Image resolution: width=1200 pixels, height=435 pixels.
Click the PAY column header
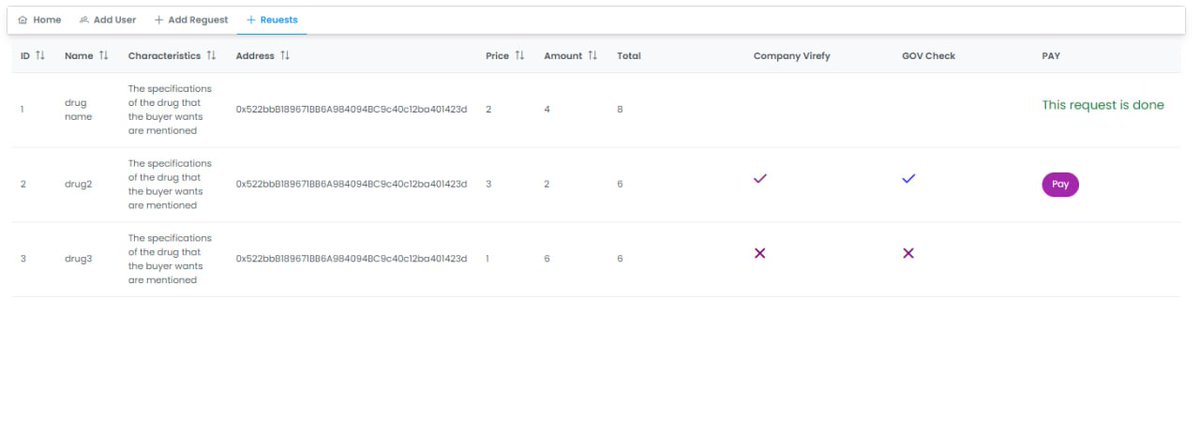coord(1051,56)
